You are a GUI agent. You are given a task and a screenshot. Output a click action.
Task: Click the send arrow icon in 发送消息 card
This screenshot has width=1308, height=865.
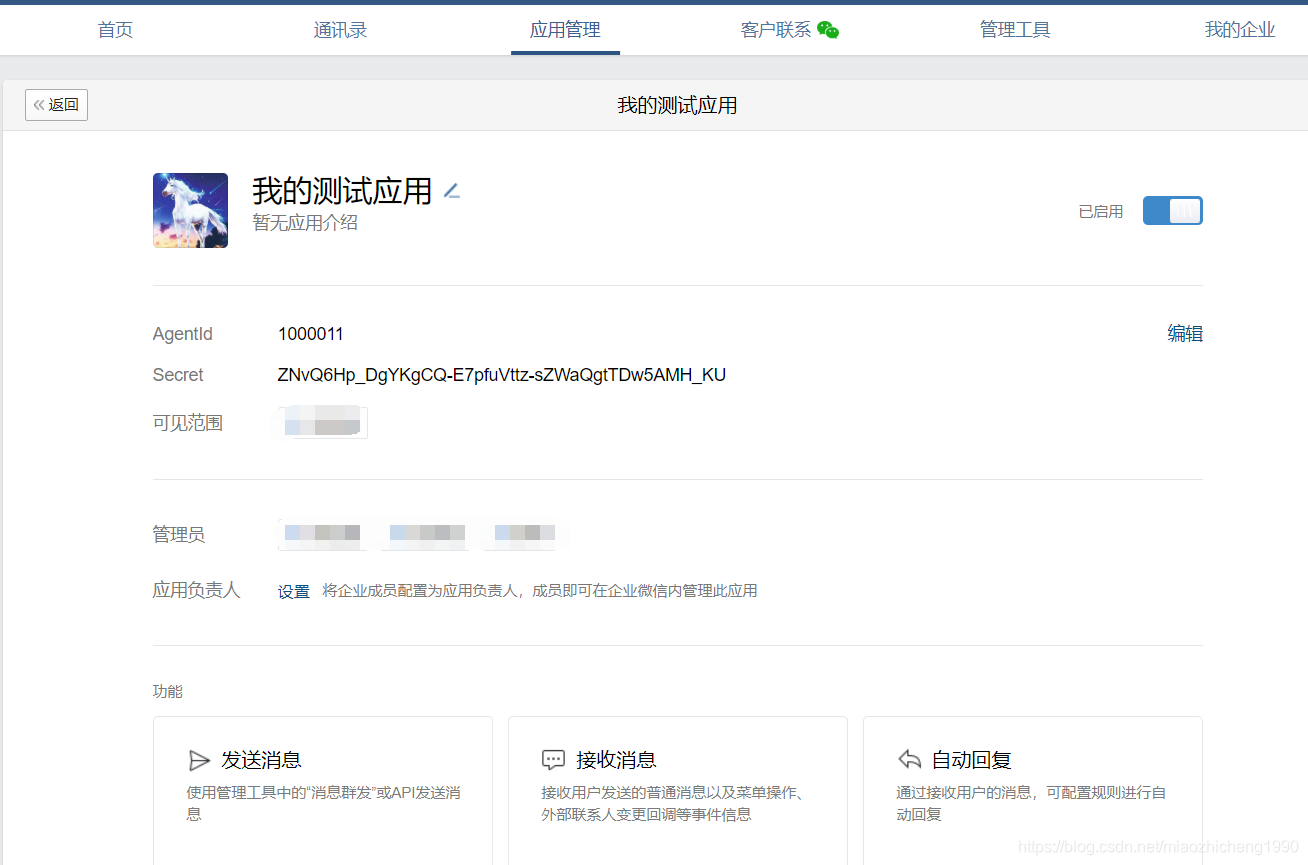(x=199, y=760)
